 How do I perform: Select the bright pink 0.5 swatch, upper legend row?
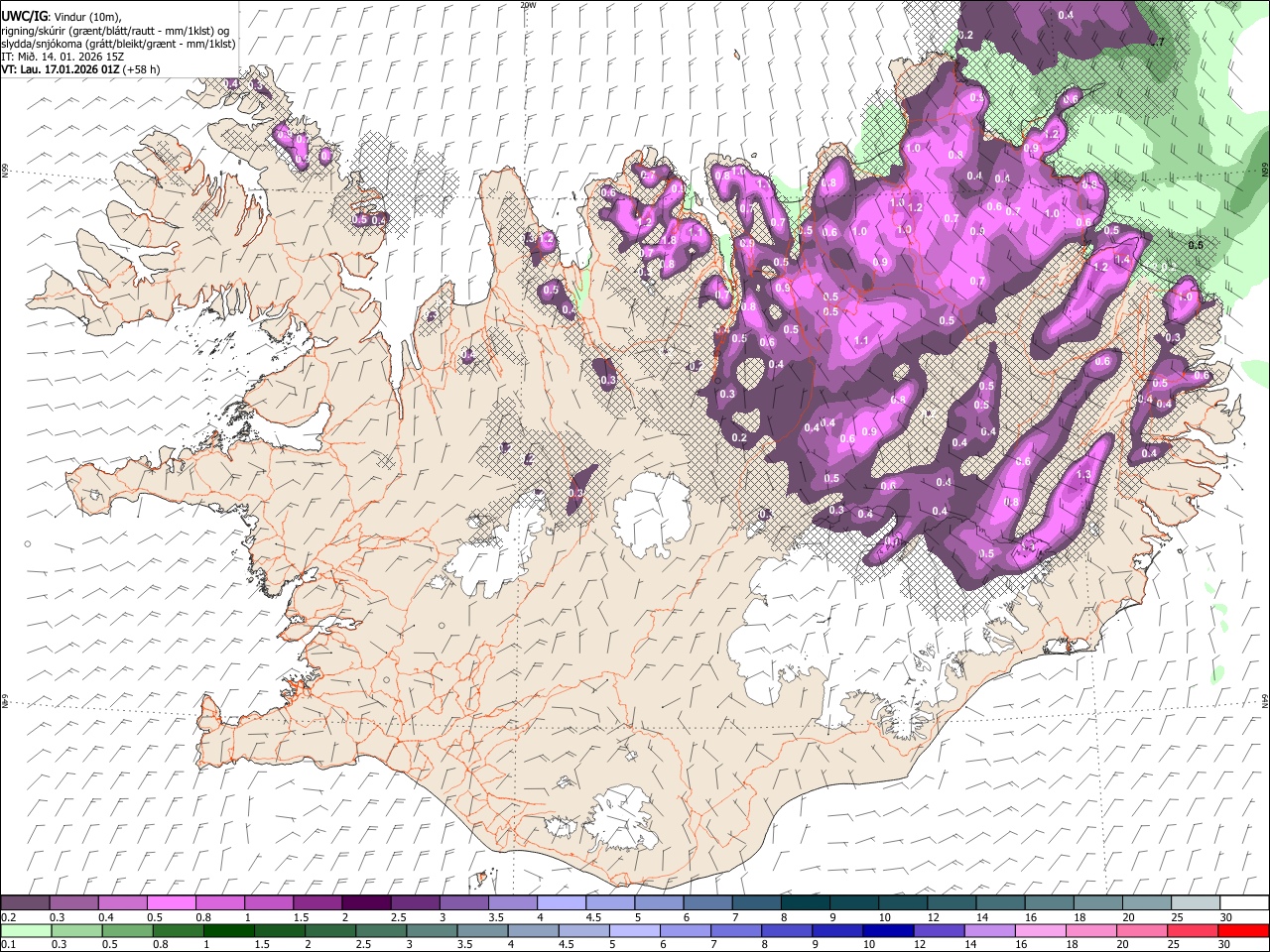click(x=171, y=903)
